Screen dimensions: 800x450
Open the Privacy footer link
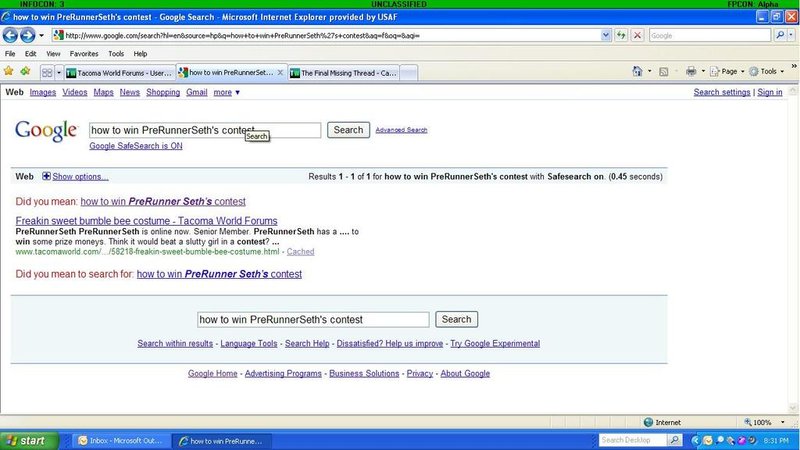pyautogui.click(x=419, y=373)
